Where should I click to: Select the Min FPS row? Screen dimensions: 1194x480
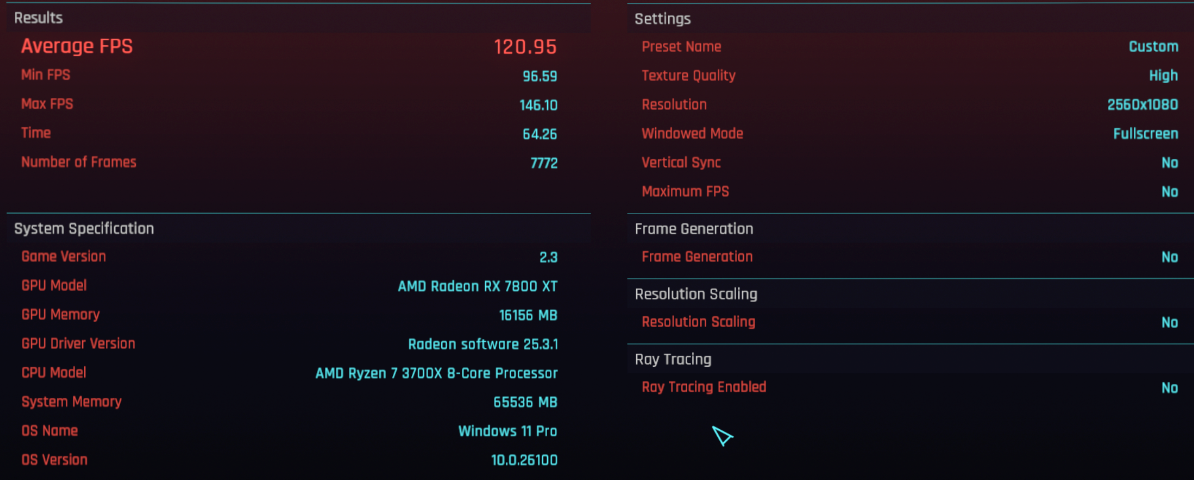click(x=289, y=75)
